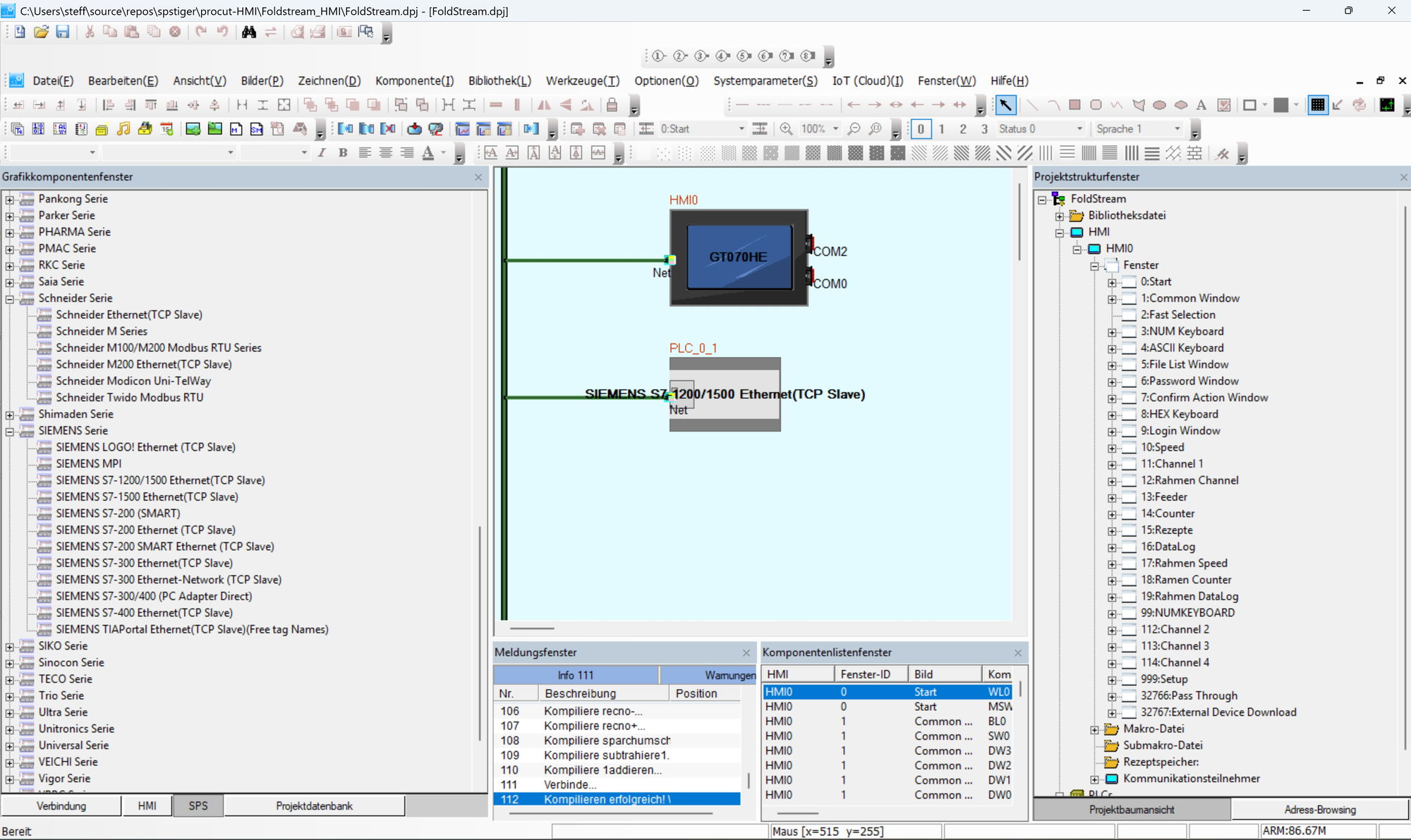Click the lock objects icon
The width and height of the screenshot is (1411, 840).
611,105
